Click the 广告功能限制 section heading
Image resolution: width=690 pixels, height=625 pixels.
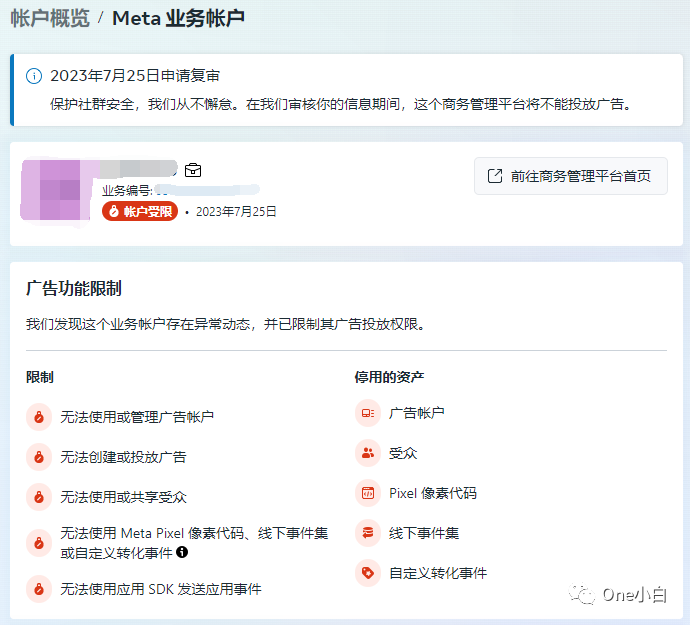pos(73,288)
